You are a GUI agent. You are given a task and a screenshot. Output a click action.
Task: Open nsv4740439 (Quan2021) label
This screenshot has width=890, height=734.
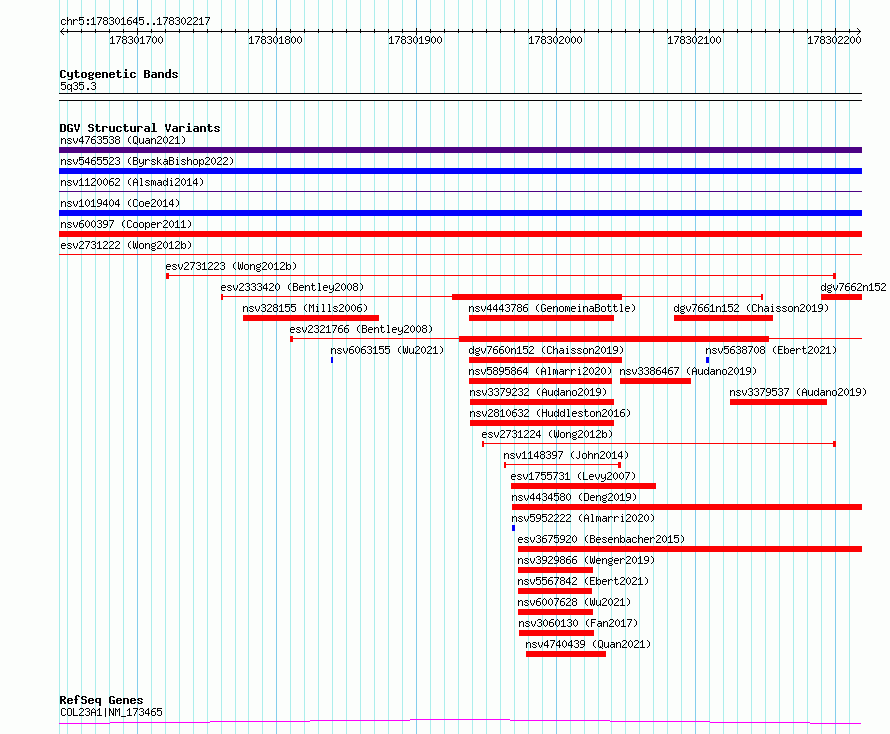click(x=588, y=644)
